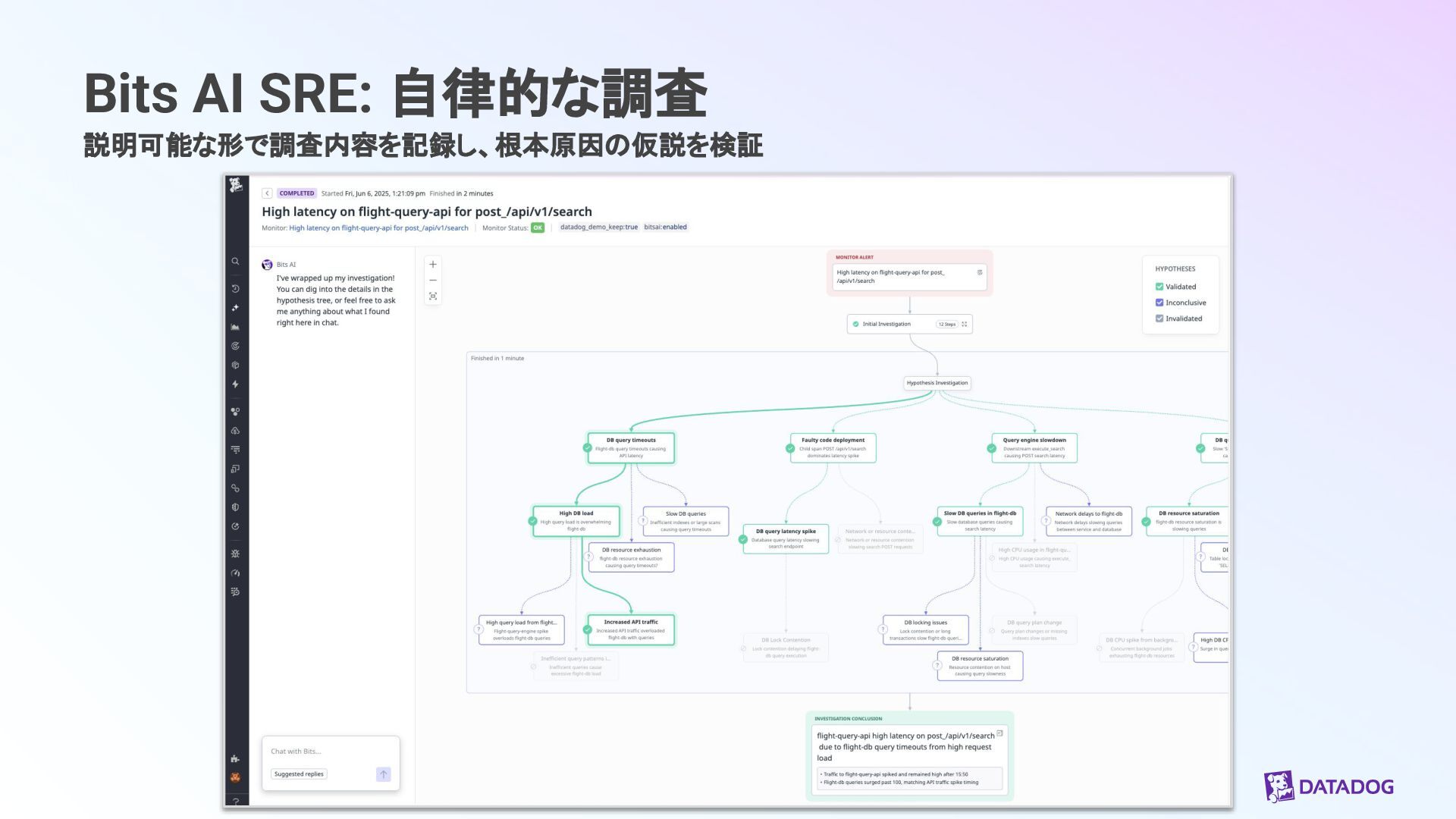Image resolution: width=1456 pixels, height=819 pixels.
Task: Open the monitor link for flight-query-api
Action: 378,228
